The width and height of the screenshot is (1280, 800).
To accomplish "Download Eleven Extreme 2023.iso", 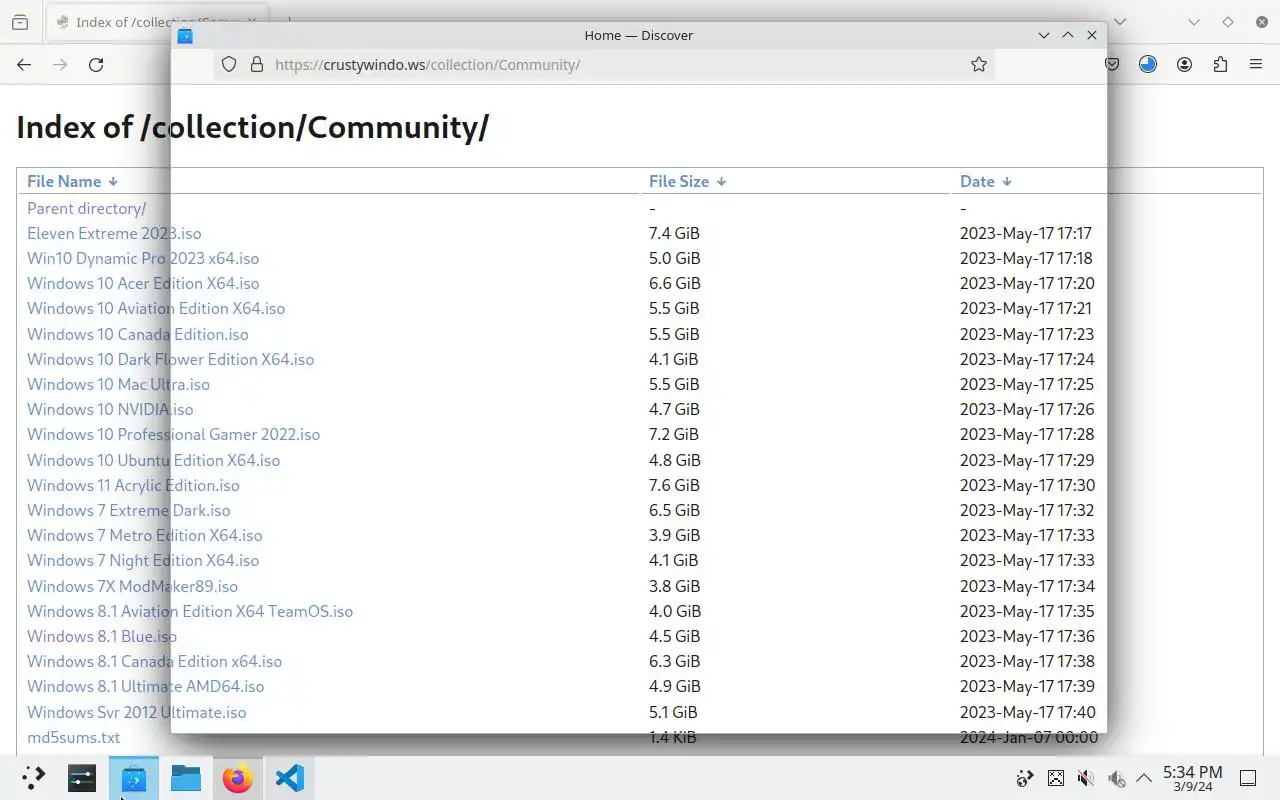I will 114,233.
